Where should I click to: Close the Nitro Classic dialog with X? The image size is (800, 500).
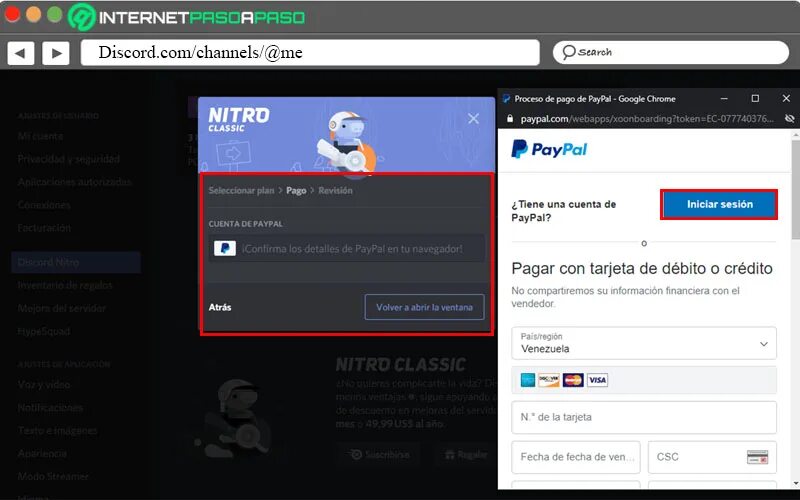click(x=473, y=118)
